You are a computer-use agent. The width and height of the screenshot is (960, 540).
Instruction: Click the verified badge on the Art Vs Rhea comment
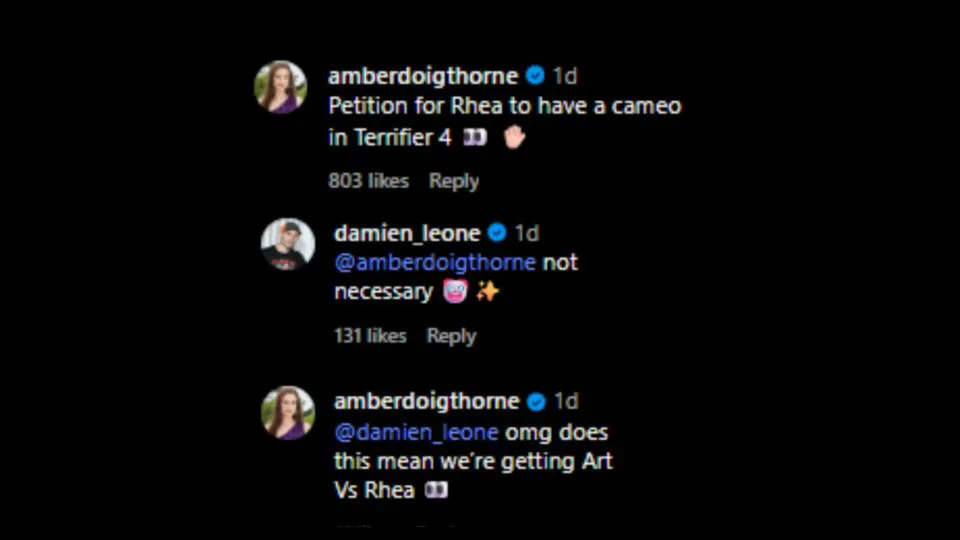536,401
